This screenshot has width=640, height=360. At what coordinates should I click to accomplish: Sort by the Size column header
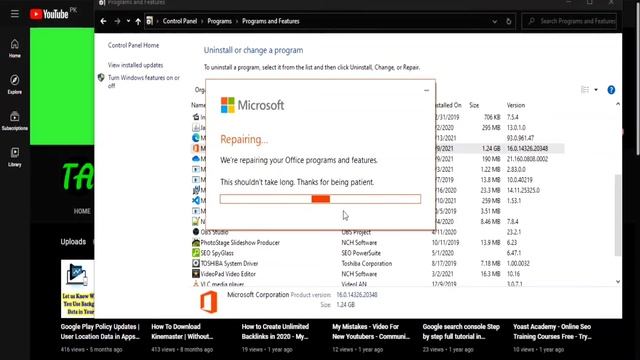click(x=474, y=105)
